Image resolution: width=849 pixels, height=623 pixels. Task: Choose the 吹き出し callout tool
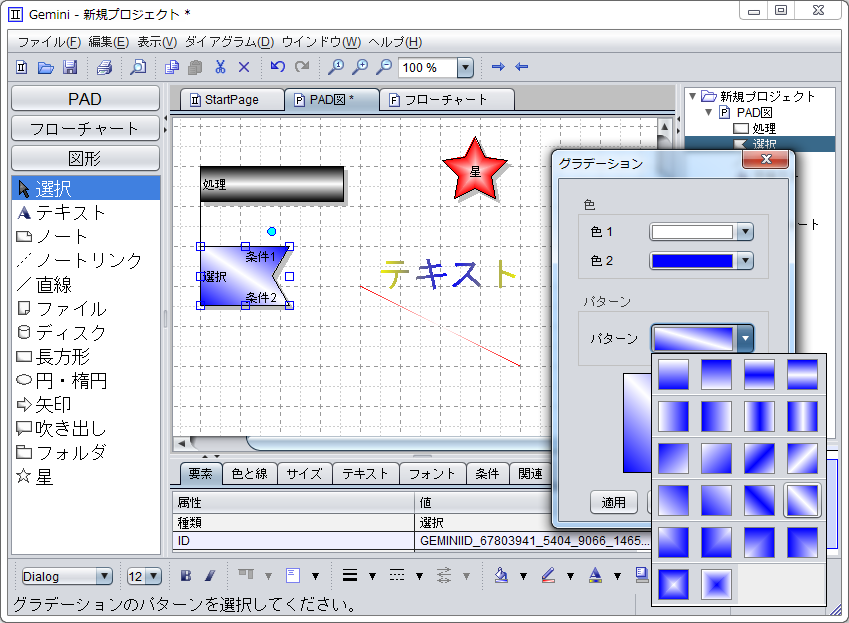point(86,429)
